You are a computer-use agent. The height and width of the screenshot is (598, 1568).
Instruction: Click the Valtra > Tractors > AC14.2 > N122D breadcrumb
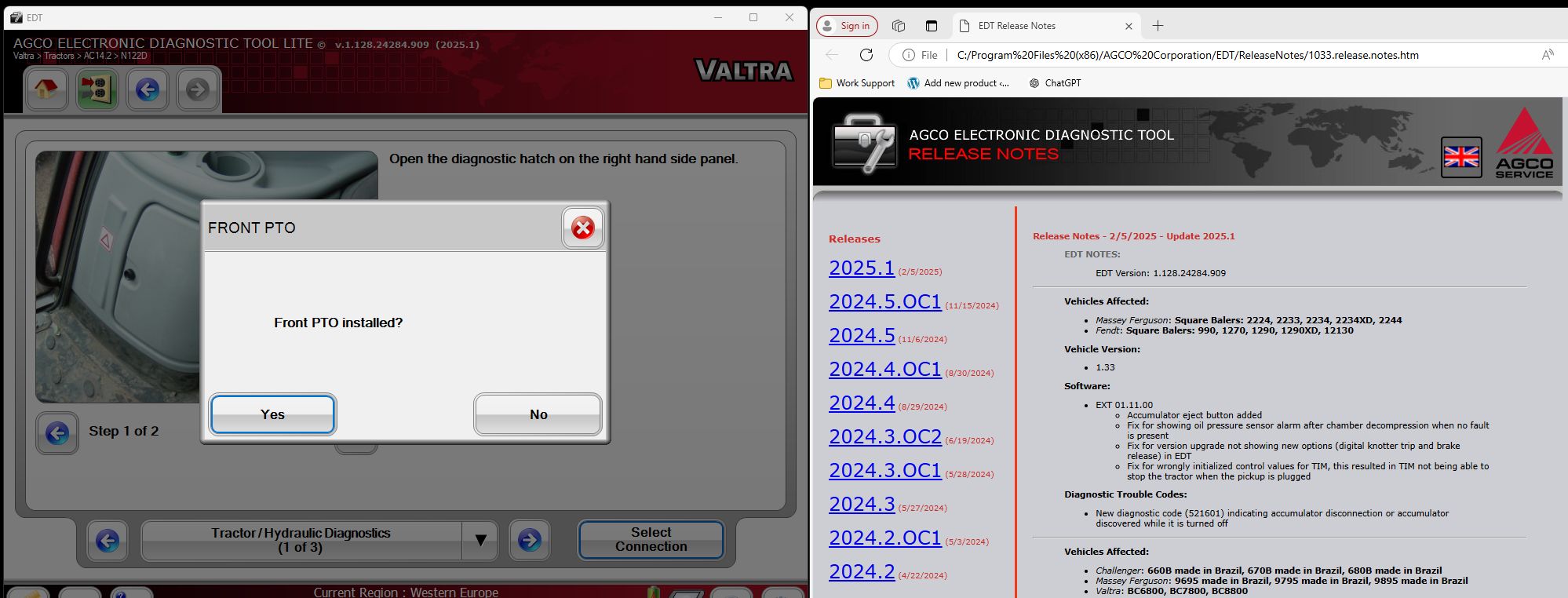80,56
